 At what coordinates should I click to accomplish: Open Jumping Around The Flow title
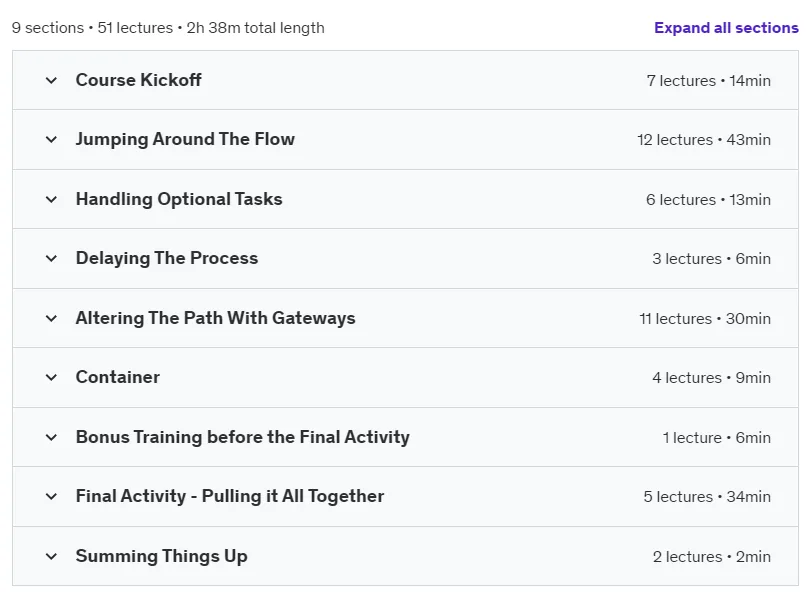click(185, 139)
